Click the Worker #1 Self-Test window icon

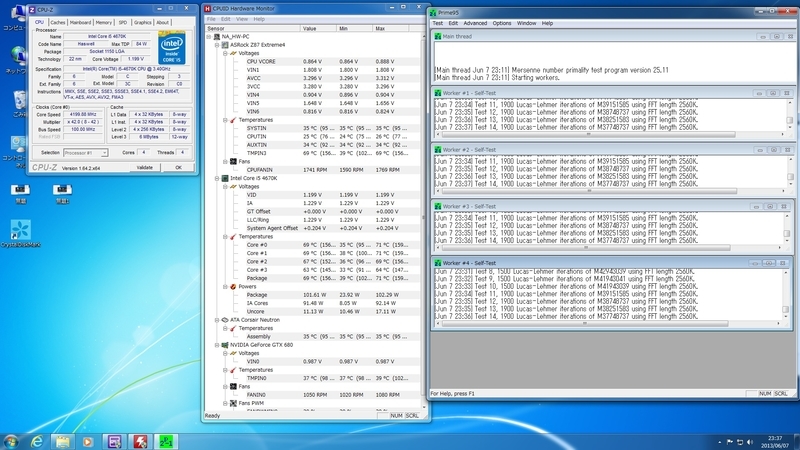(437, 93)
